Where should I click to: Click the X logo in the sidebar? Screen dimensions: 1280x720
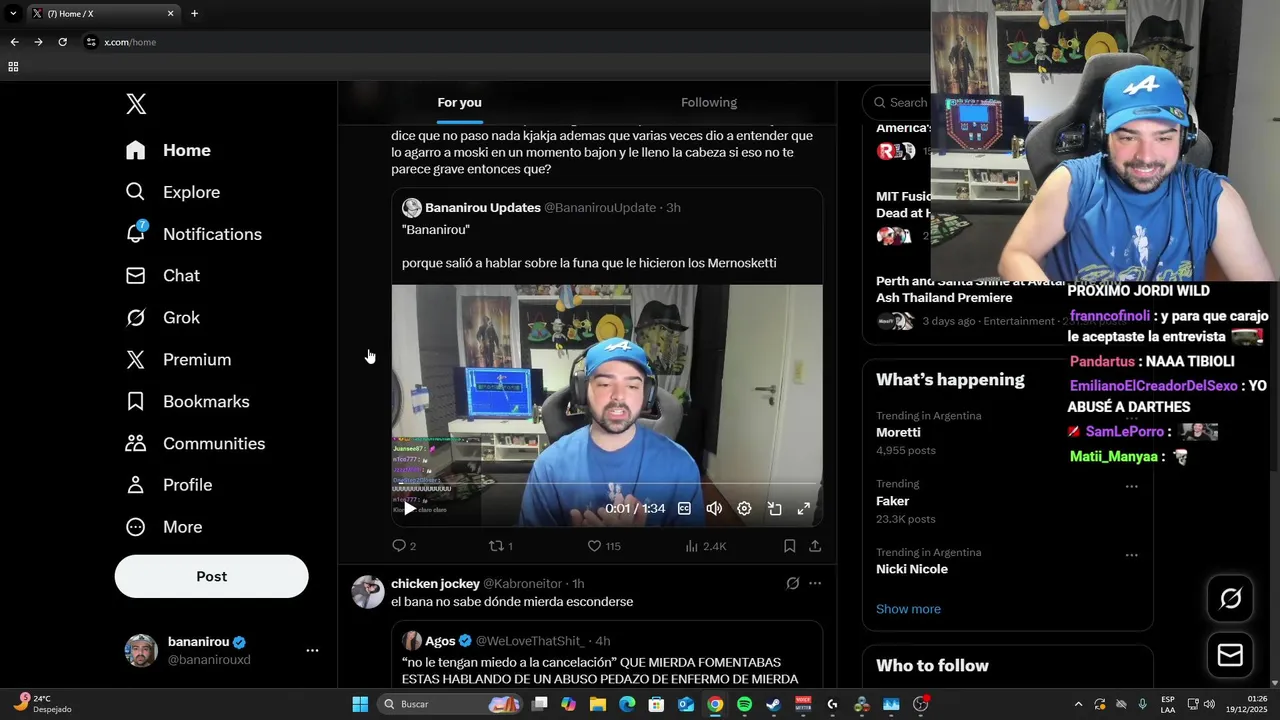pyautogui.click(x=136, y=103)
